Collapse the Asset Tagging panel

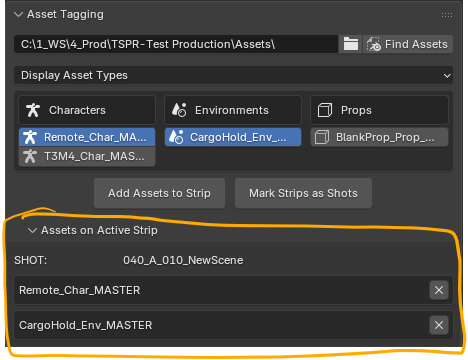pyautogui.click(x=18, y=15)
